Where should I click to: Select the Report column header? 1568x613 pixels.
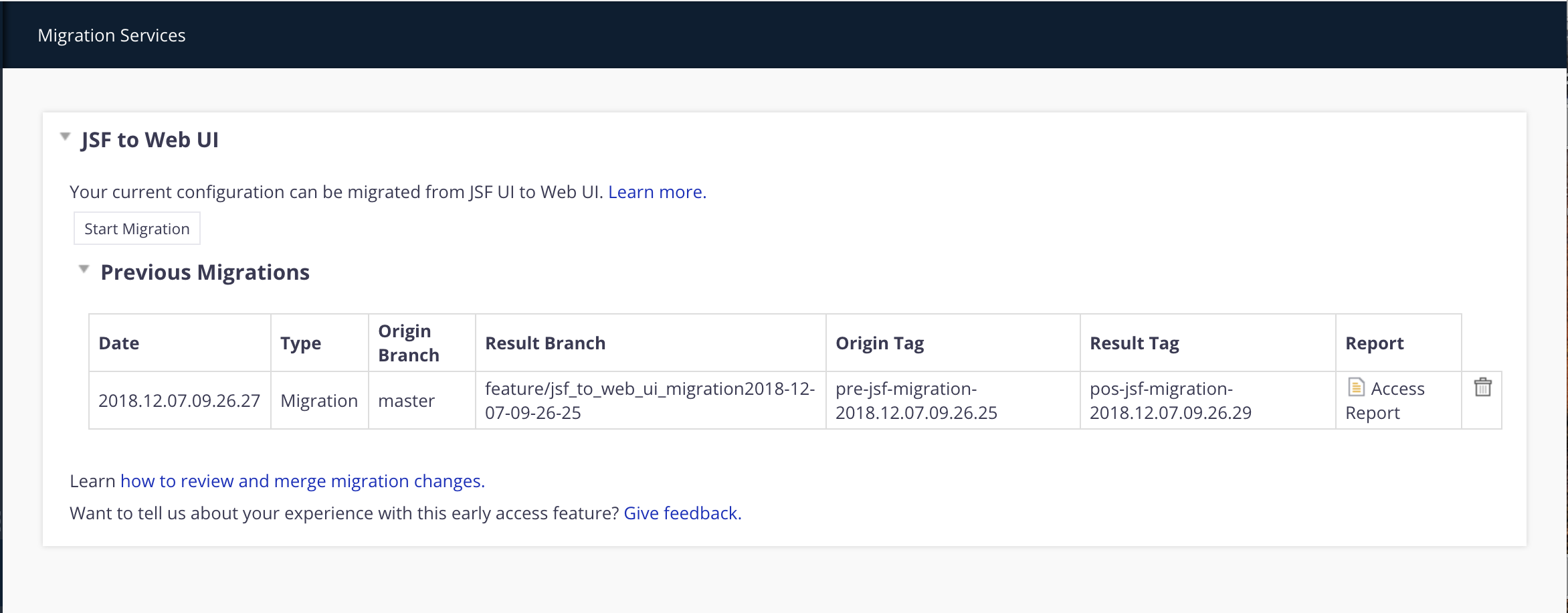pos(1399,343)
